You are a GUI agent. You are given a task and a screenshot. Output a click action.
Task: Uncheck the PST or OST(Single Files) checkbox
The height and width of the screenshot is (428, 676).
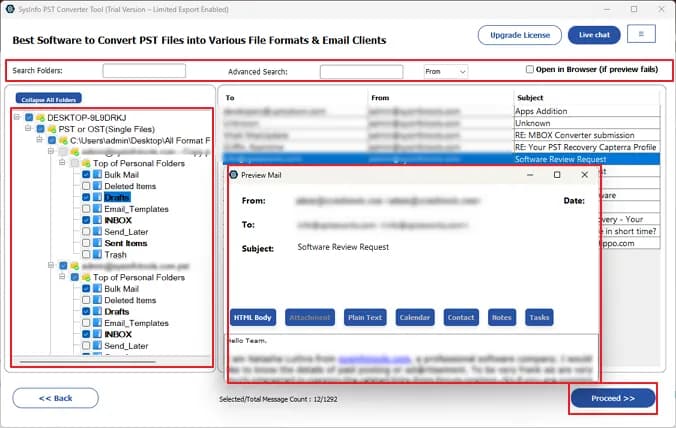click(x=41, y=129)
